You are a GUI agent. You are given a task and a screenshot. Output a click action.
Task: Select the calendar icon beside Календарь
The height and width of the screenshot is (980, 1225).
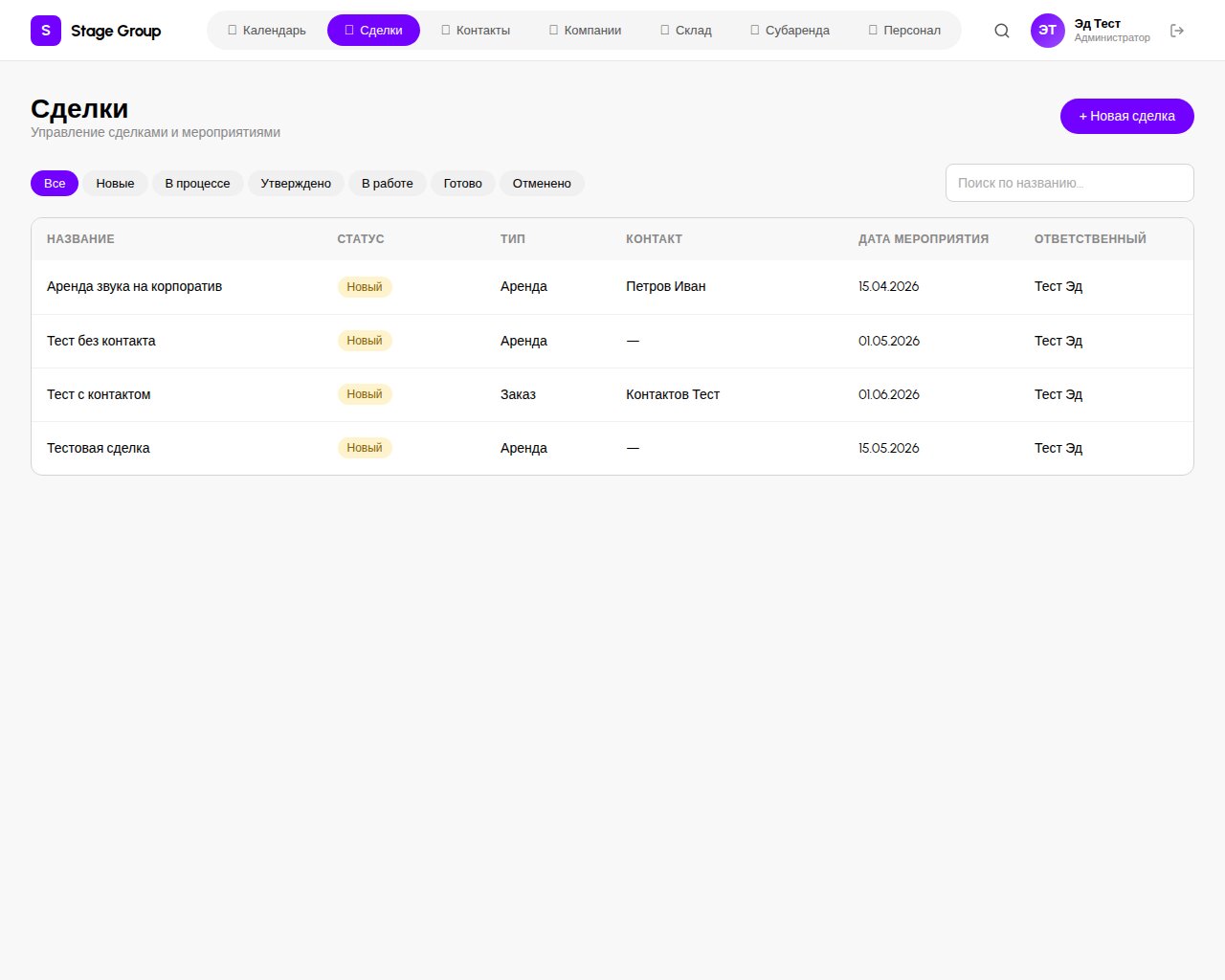[x=231, y=30]
